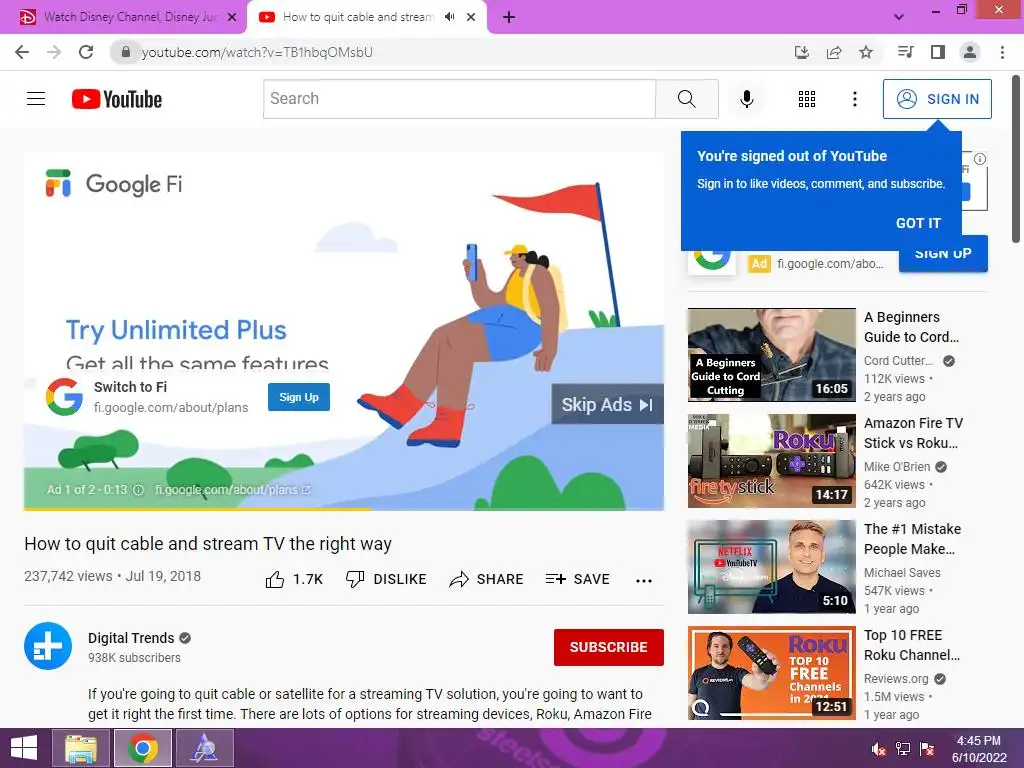Image resolution: width=1024 pixels, height=768 pixels.
Task: Go to YouTube home via logo
Action: point(117,99)
